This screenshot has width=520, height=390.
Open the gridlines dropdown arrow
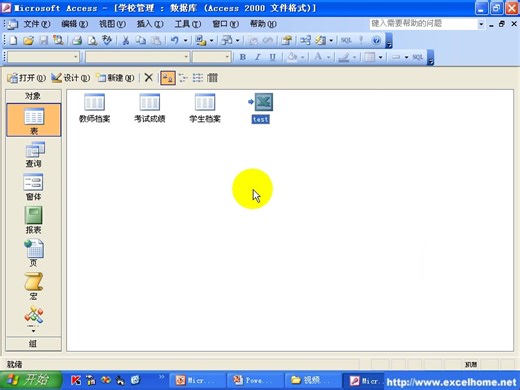(380, 57)
